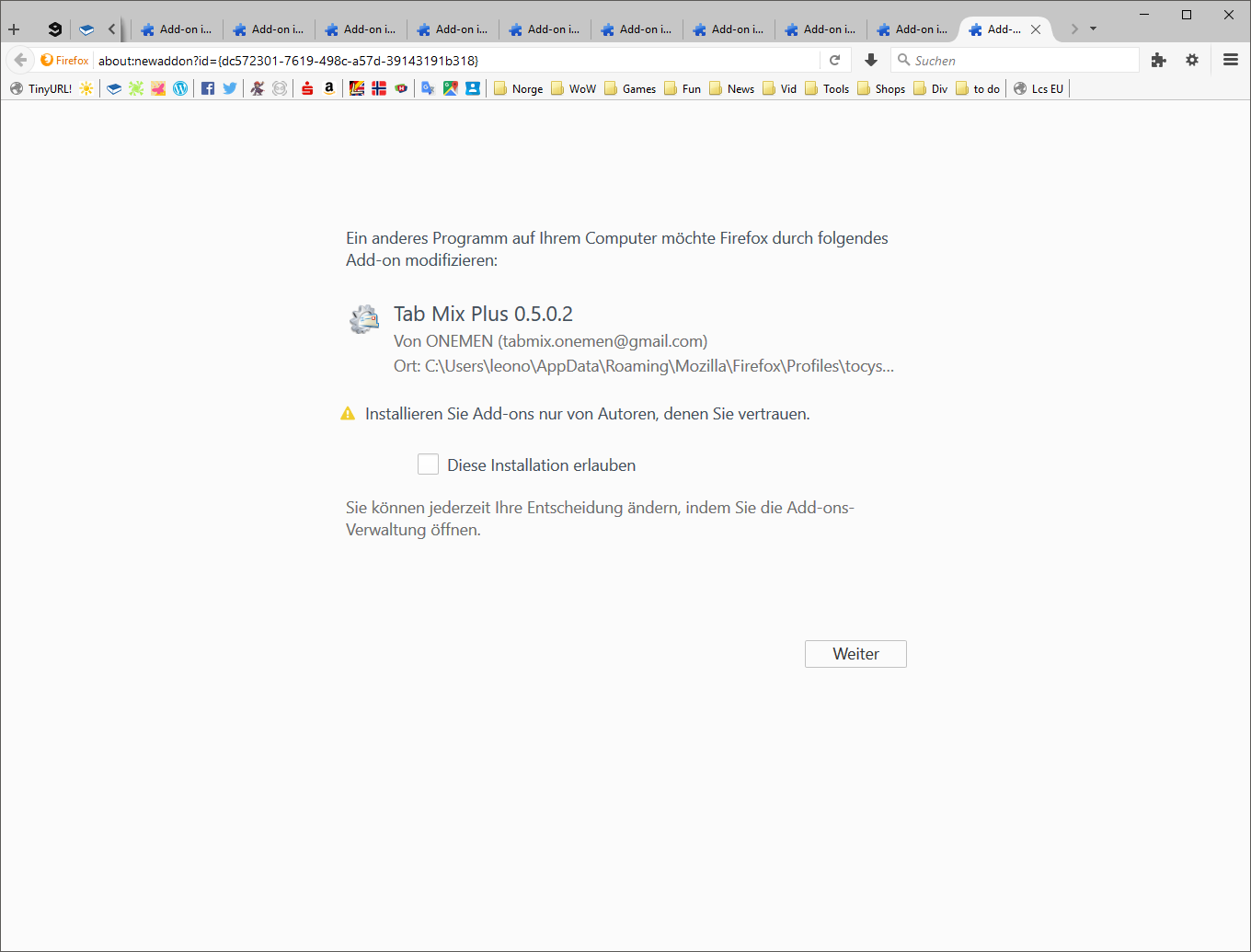Select the pinned blue book tab

click(86, 29)
